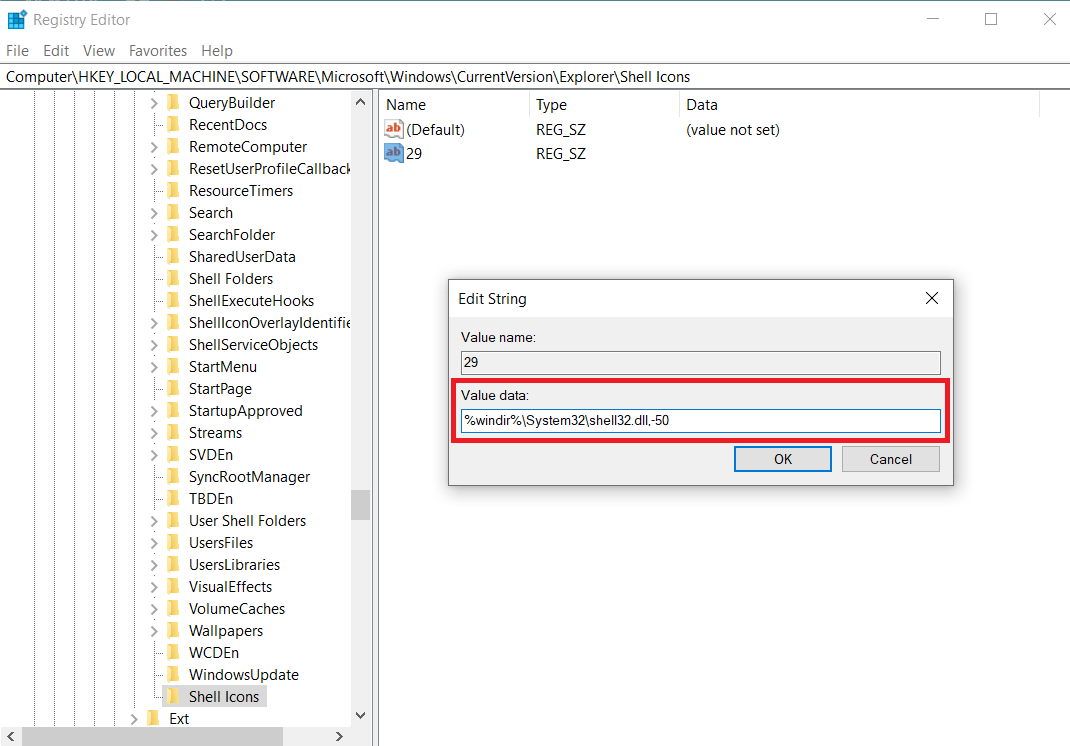Click the VisualEffects folder icon

click(x=173, y=586)
